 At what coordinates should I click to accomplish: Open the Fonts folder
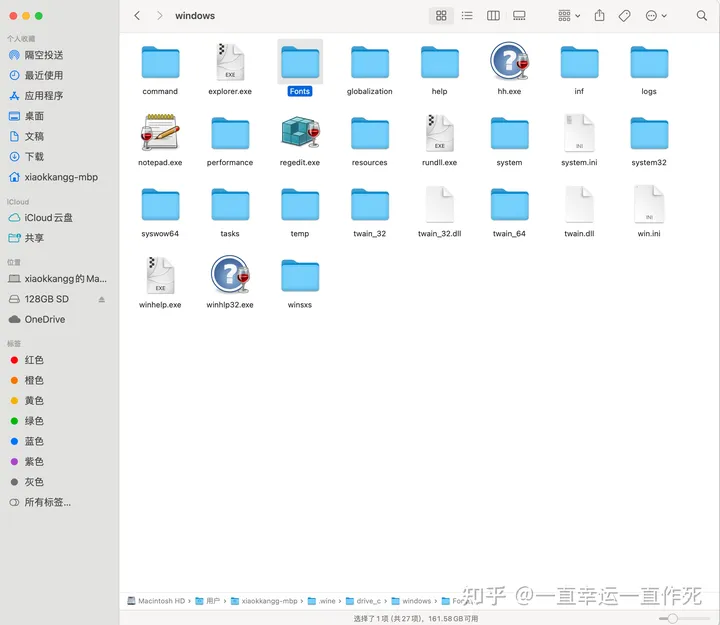(x=300, y=62)
